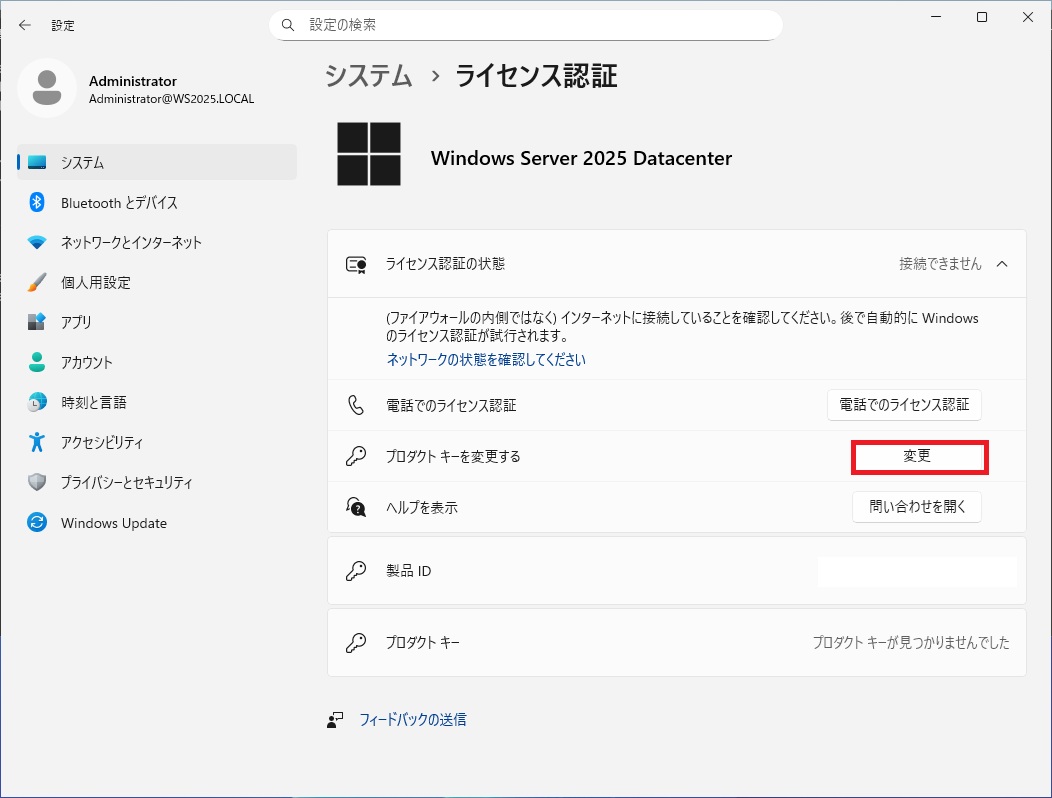Click the search magnifier icon

pyautogui.click(x=288, y=26)
